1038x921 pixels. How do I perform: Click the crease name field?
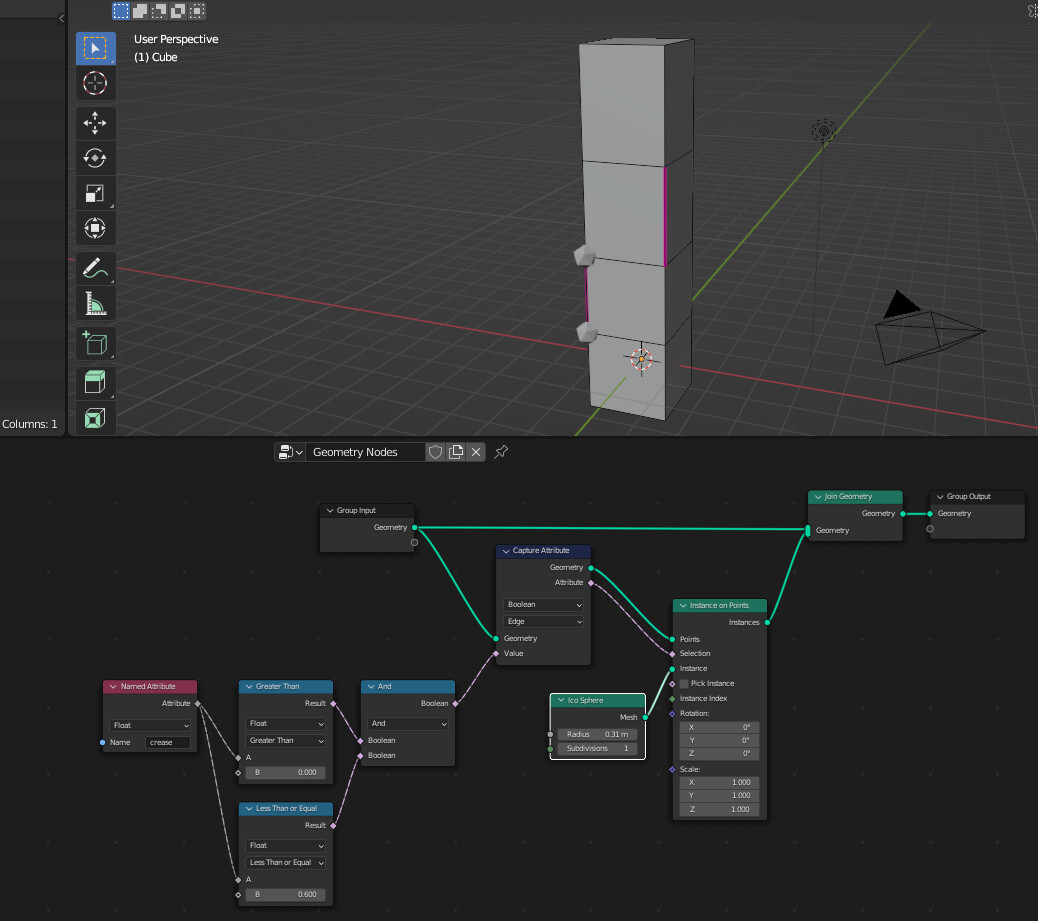(x=168, y=743)
